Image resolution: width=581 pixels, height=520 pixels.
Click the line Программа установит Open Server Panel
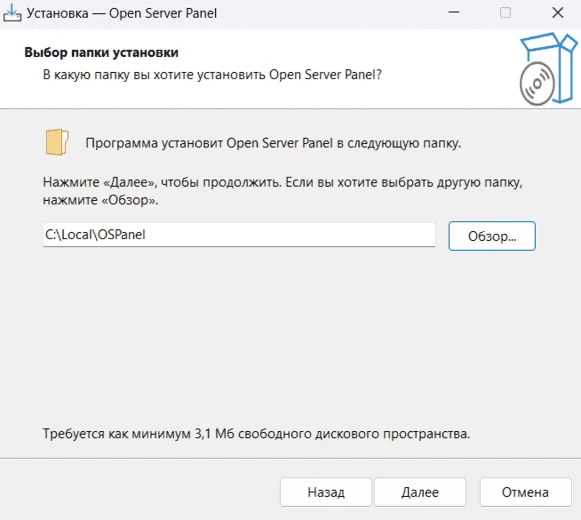(x=273, y=143)
